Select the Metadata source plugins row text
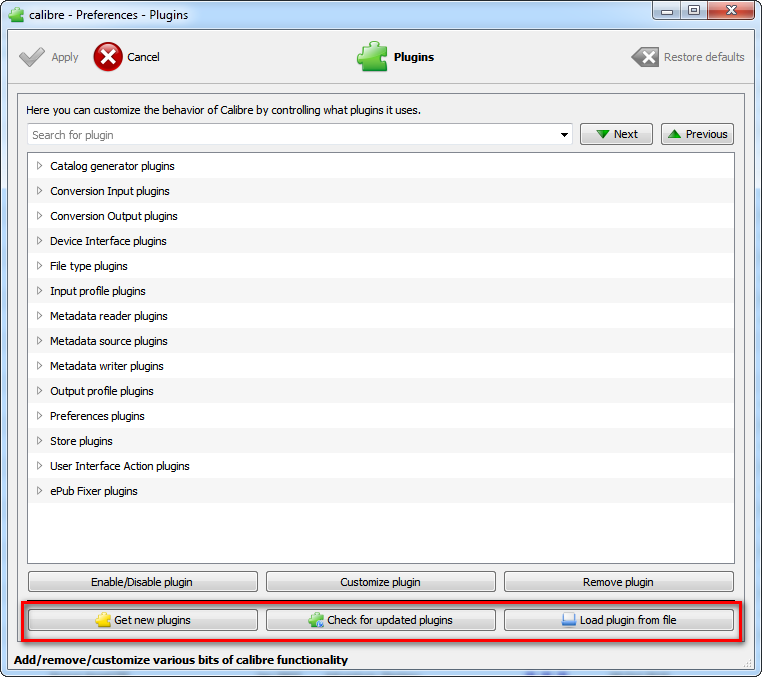 (109, 341)
